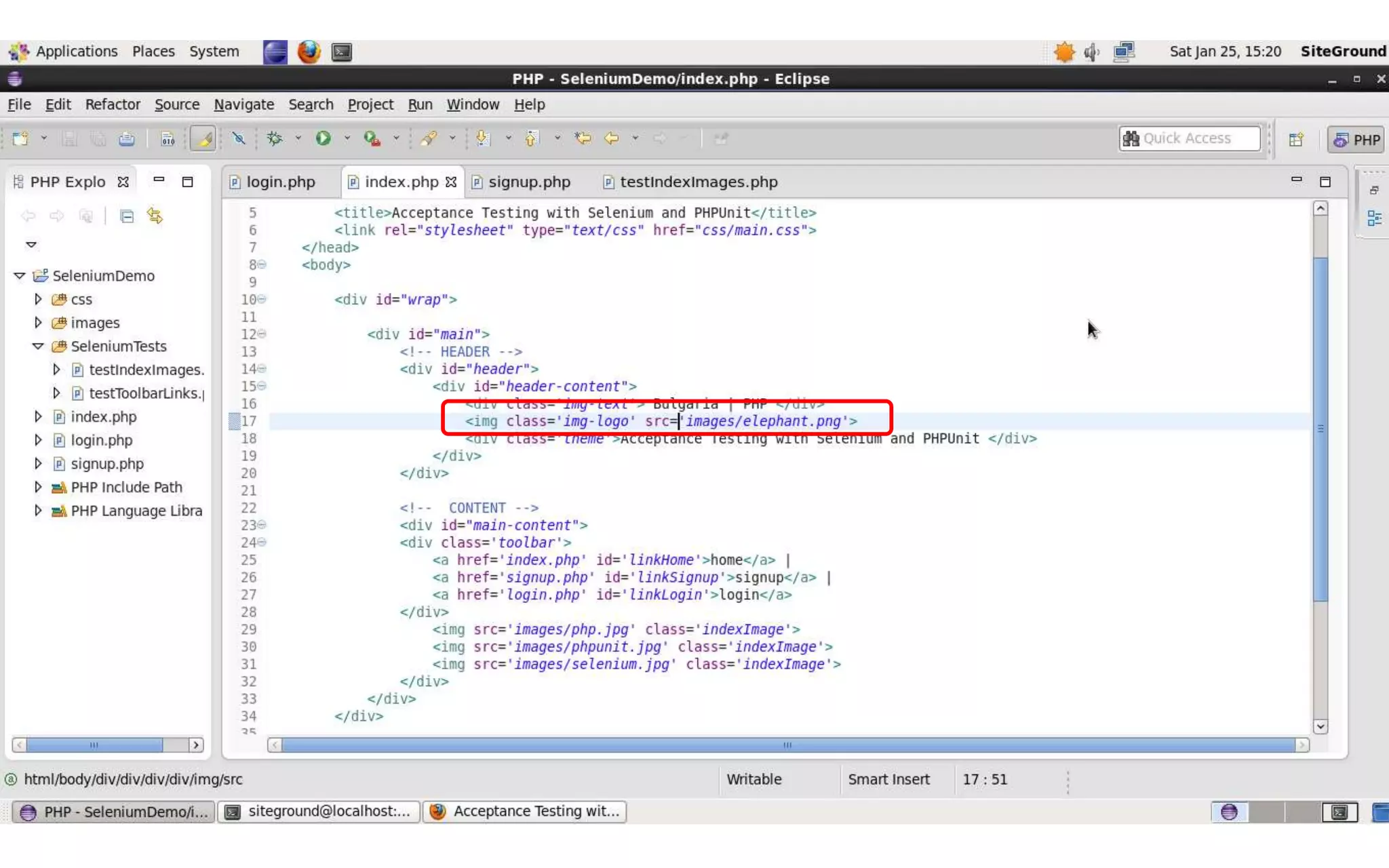The height and width of the screenshot is (868, 1389).
Task: Open Firefox from the top panel
Action: [309, 52]
